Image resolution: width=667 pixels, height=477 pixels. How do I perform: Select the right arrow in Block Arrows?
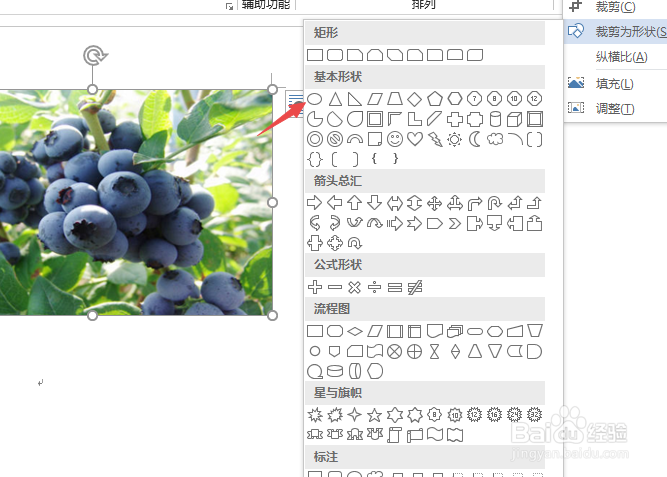(x=315, y=203)
